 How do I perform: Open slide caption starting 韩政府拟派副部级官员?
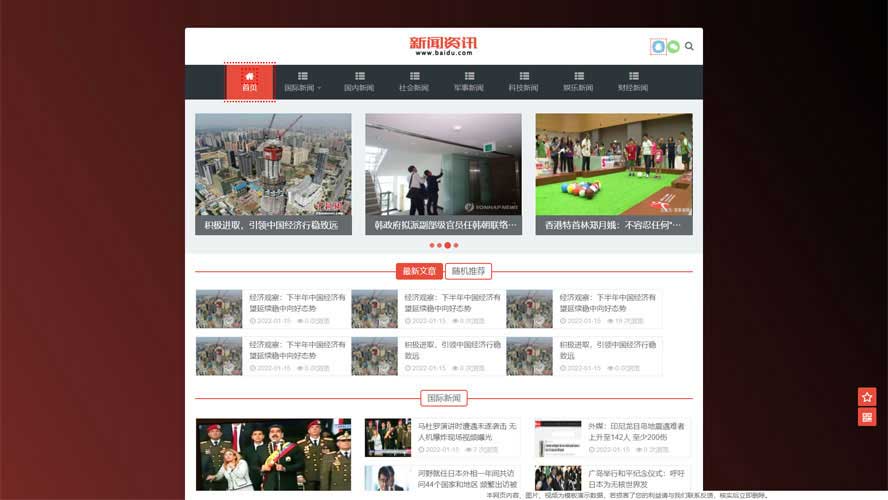click(x=445, y=225)
